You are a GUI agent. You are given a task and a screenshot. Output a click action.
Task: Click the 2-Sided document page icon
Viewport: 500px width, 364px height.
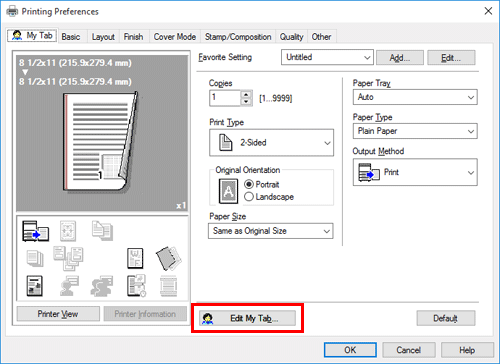click(225, 143)
